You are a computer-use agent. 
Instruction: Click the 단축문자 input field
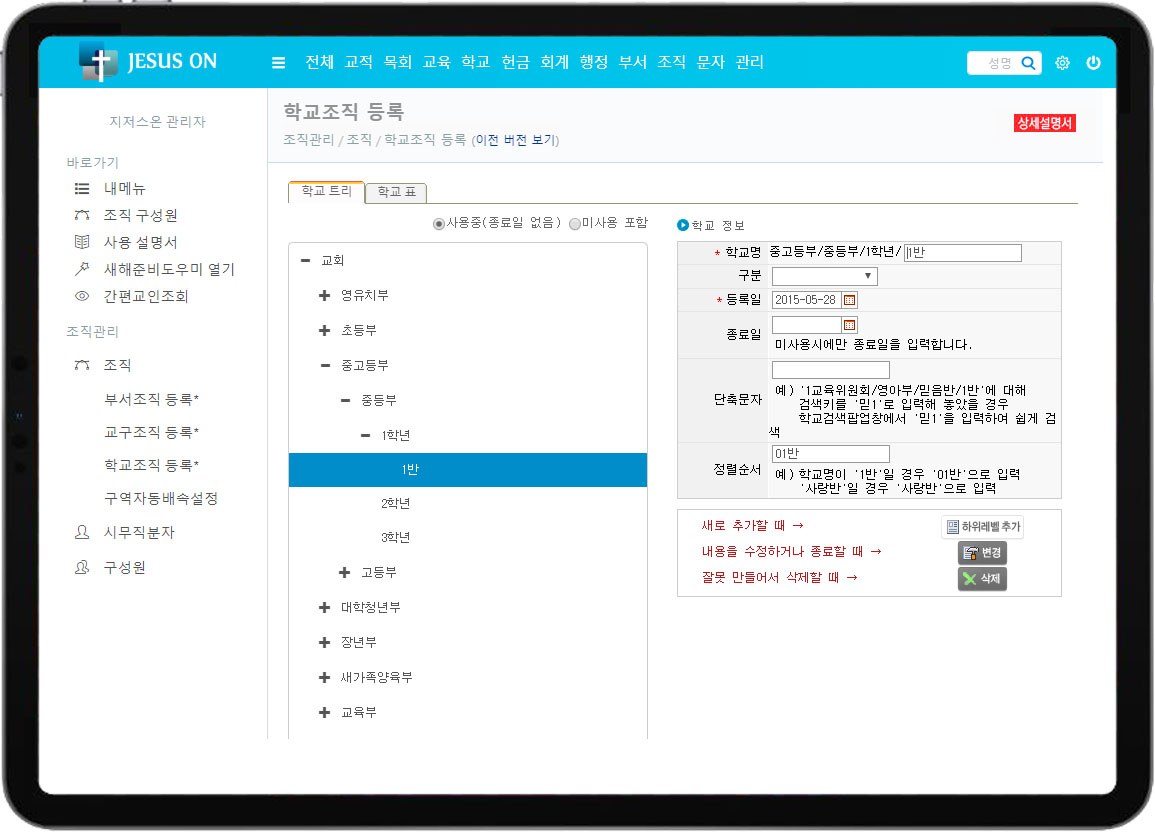[830, 370]
